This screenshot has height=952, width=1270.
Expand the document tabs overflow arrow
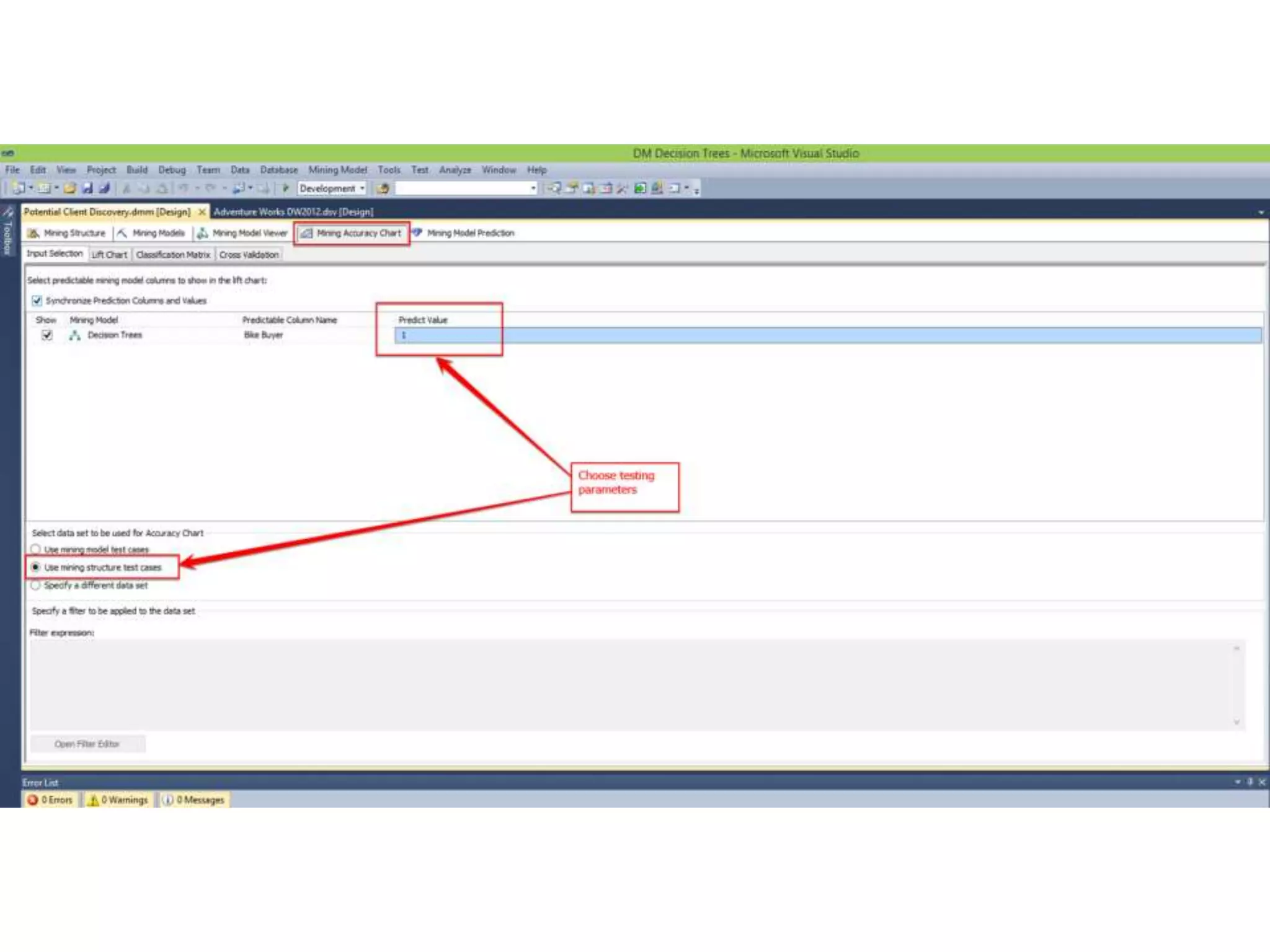coord(1261,212)
